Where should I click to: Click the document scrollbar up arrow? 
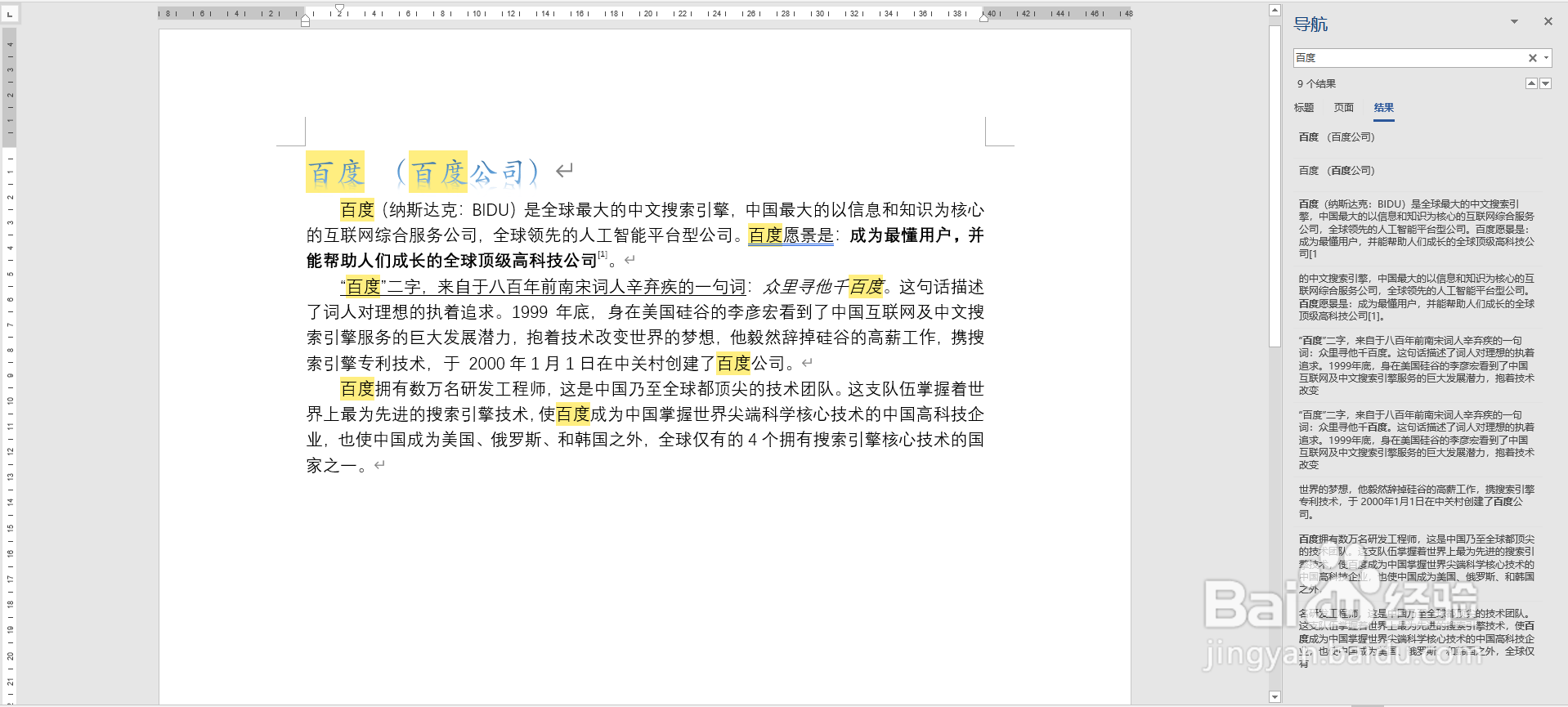coord(1275,10)
